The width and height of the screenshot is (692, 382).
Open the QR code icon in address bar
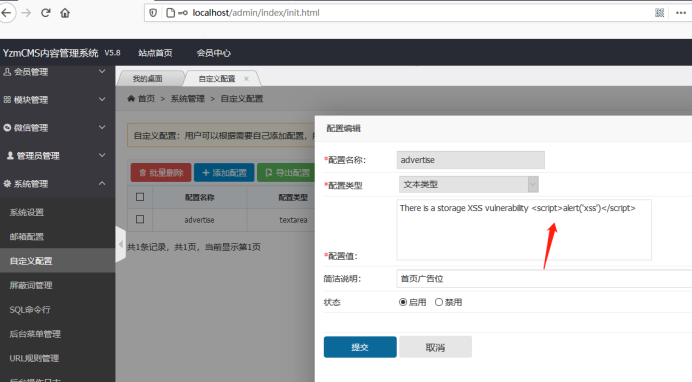tap(659, 13)
